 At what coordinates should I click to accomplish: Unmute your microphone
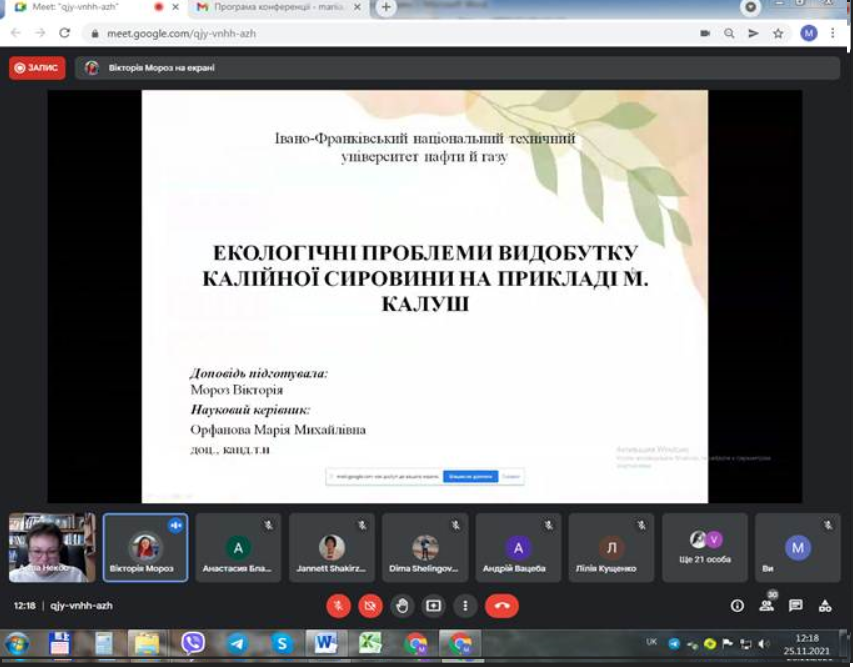pos(339,605)
